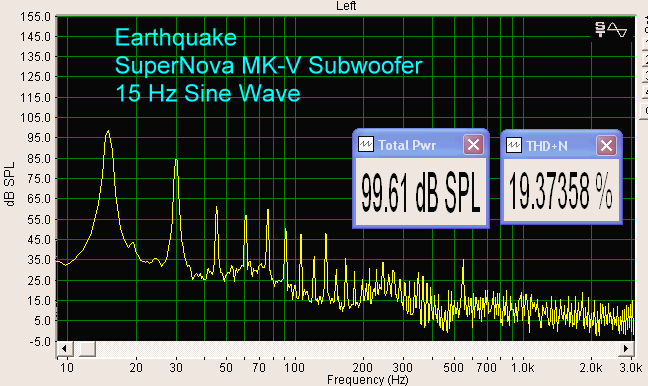The width and height of the screenshot is (648, 386).
Task: Click the 95.0 tick label on Y axis
Action: pyautogui.click(x=39, y=138)
